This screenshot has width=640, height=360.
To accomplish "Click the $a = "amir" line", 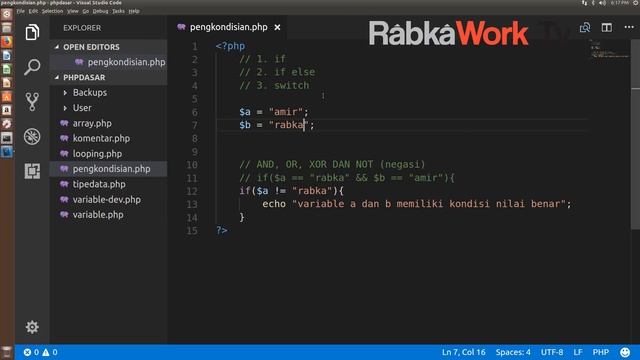I will [274, 111].
